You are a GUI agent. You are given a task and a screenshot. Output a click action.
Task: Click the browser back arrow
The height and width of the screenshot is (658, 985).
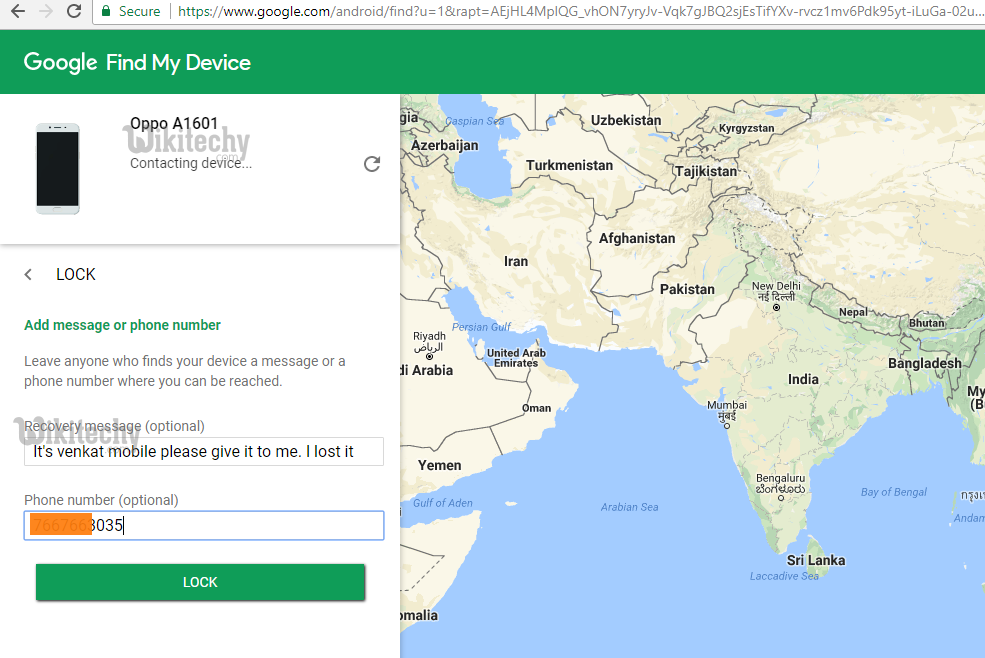click(15, 11)
